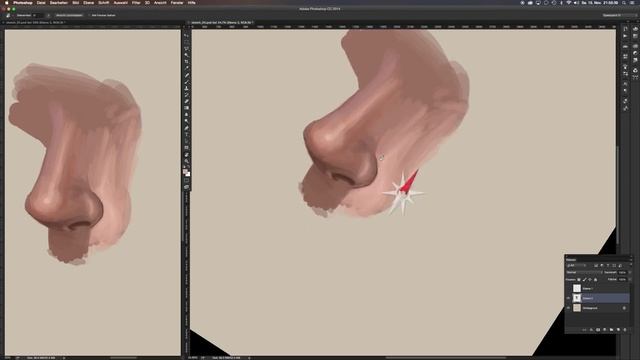Image resolution: width=640 pixels, height=360 pixels.
Task: Click the Fläche fill value field
Action: click(x=622, y=280)
